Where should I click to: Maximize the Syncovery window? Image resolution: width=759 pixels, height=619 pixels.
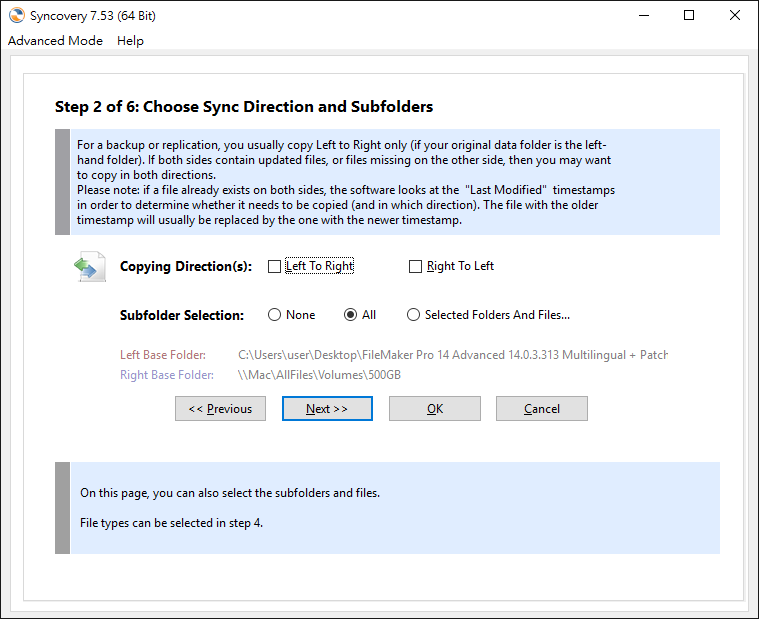coord(689,15)
